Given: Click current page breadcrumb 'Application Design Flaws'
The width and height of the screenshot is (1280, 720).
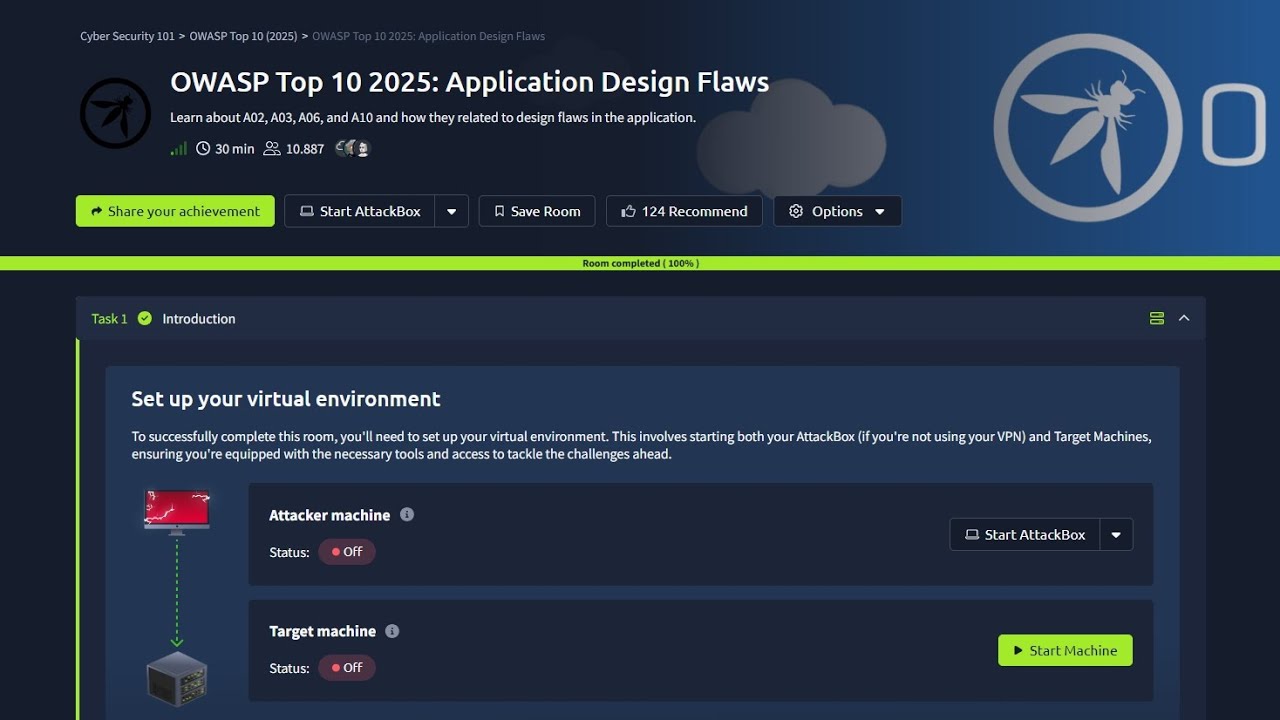Looking at the screenshot, I should pos(429,36).
